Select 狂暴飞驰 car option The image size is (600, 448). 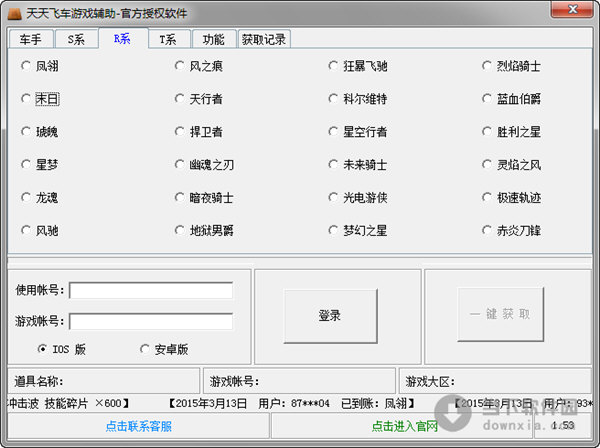[x=334, y=67]
